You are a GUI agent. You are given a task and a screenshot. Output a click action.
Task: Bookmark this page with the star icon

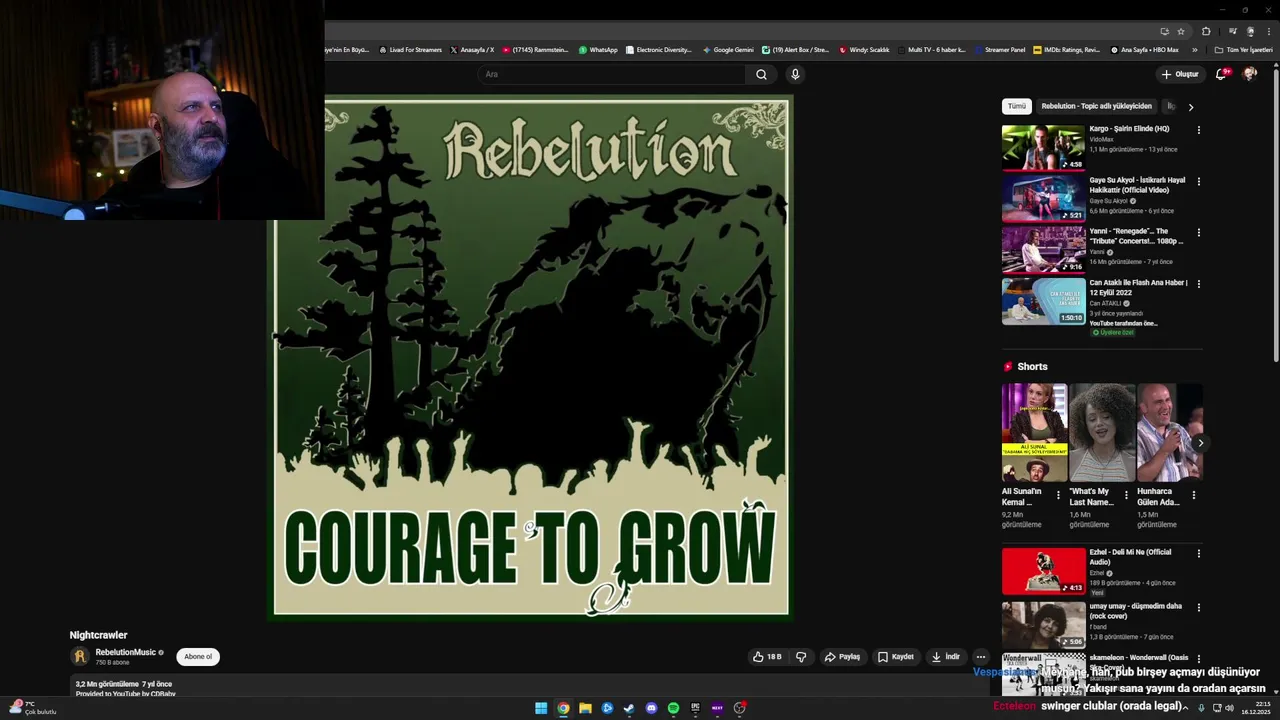point(1181,31)
